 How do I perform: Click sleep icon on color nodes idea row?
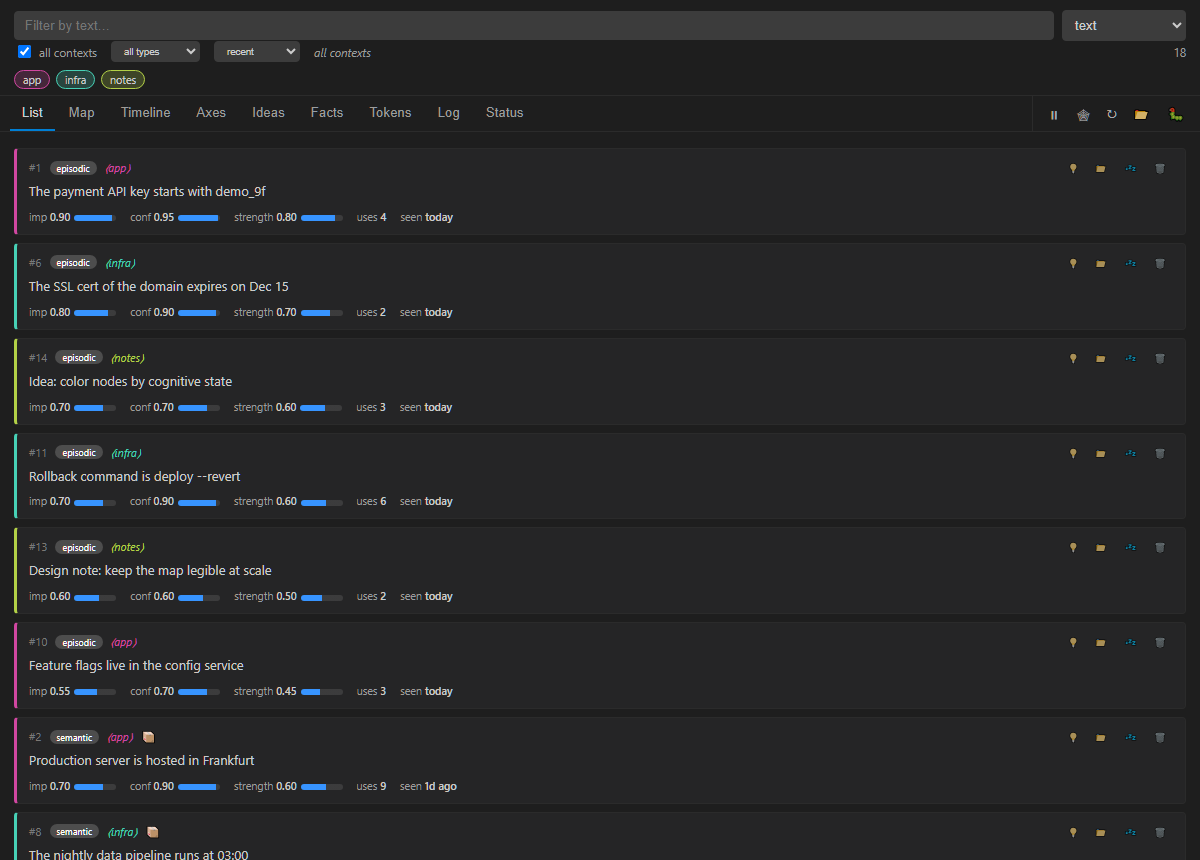coord(1131,358)
